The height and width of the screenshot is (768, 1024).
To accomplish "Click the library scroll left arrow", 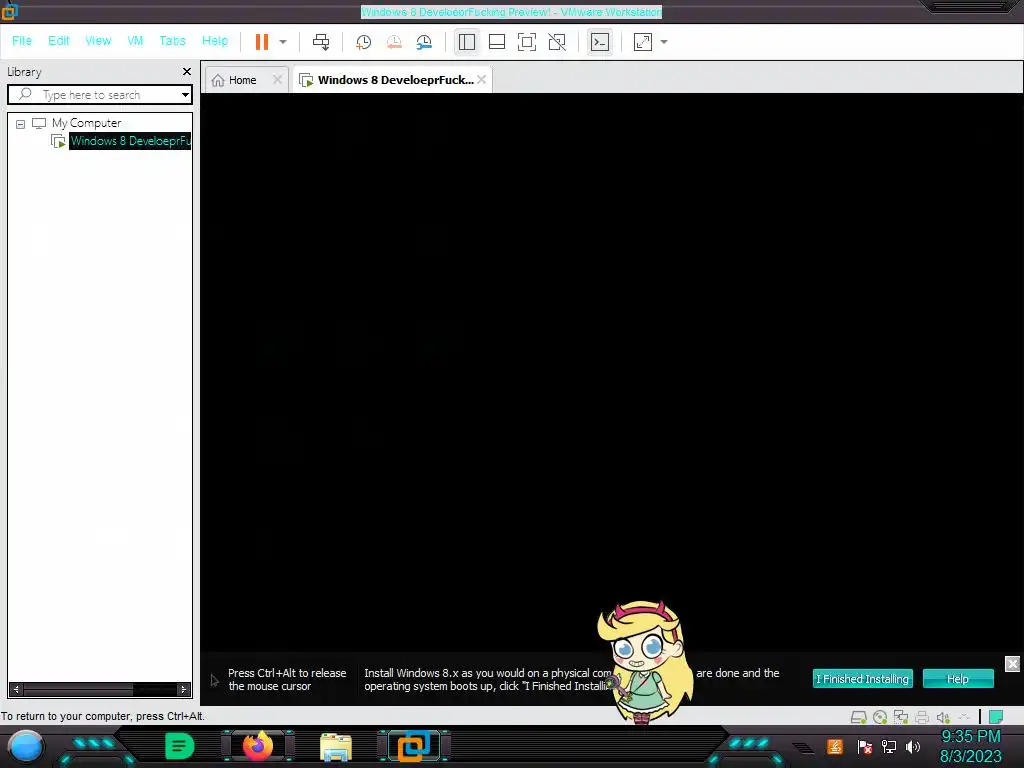I will pos(16,689).
